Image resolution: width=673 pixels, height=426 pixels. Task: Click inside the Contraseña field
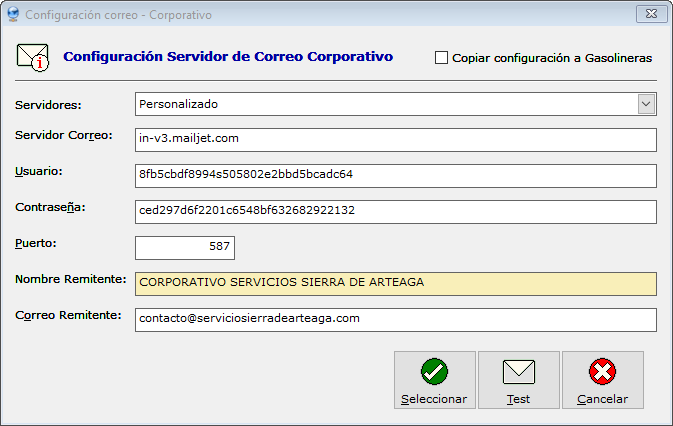pos(395,211)
